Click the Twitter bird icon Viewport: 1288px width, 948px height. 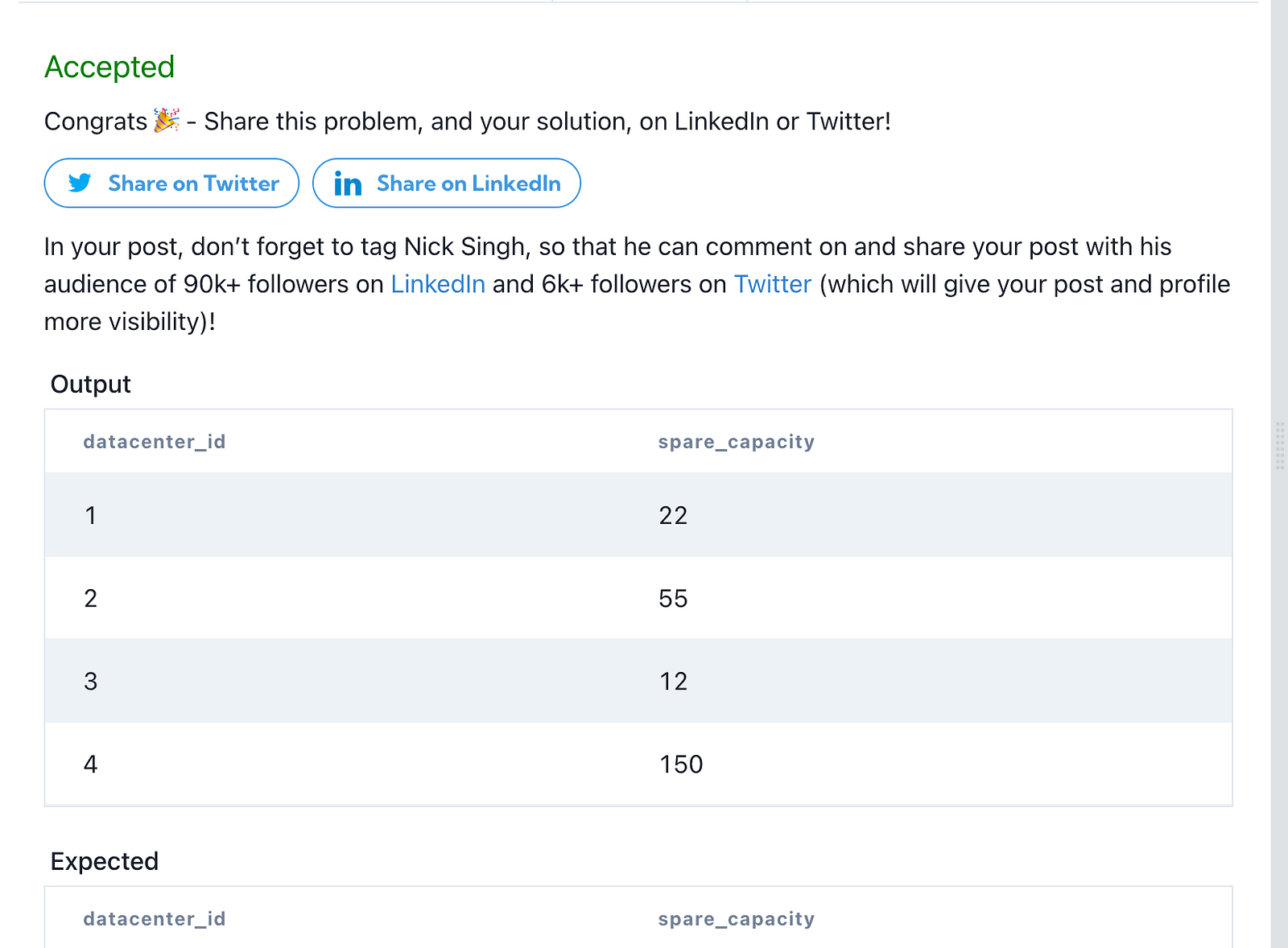[80, 183]
